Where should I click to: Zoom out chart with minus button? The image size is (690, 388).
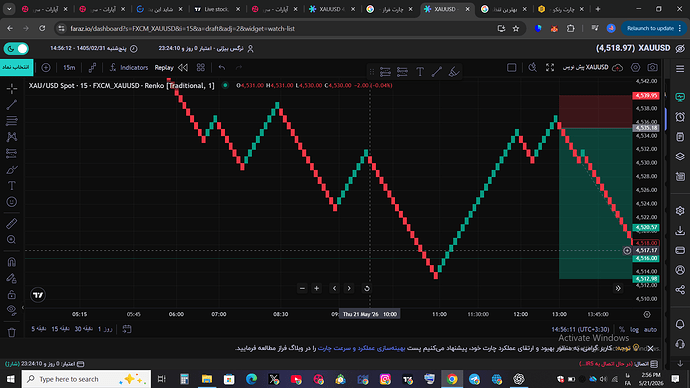tap(302, 289)
